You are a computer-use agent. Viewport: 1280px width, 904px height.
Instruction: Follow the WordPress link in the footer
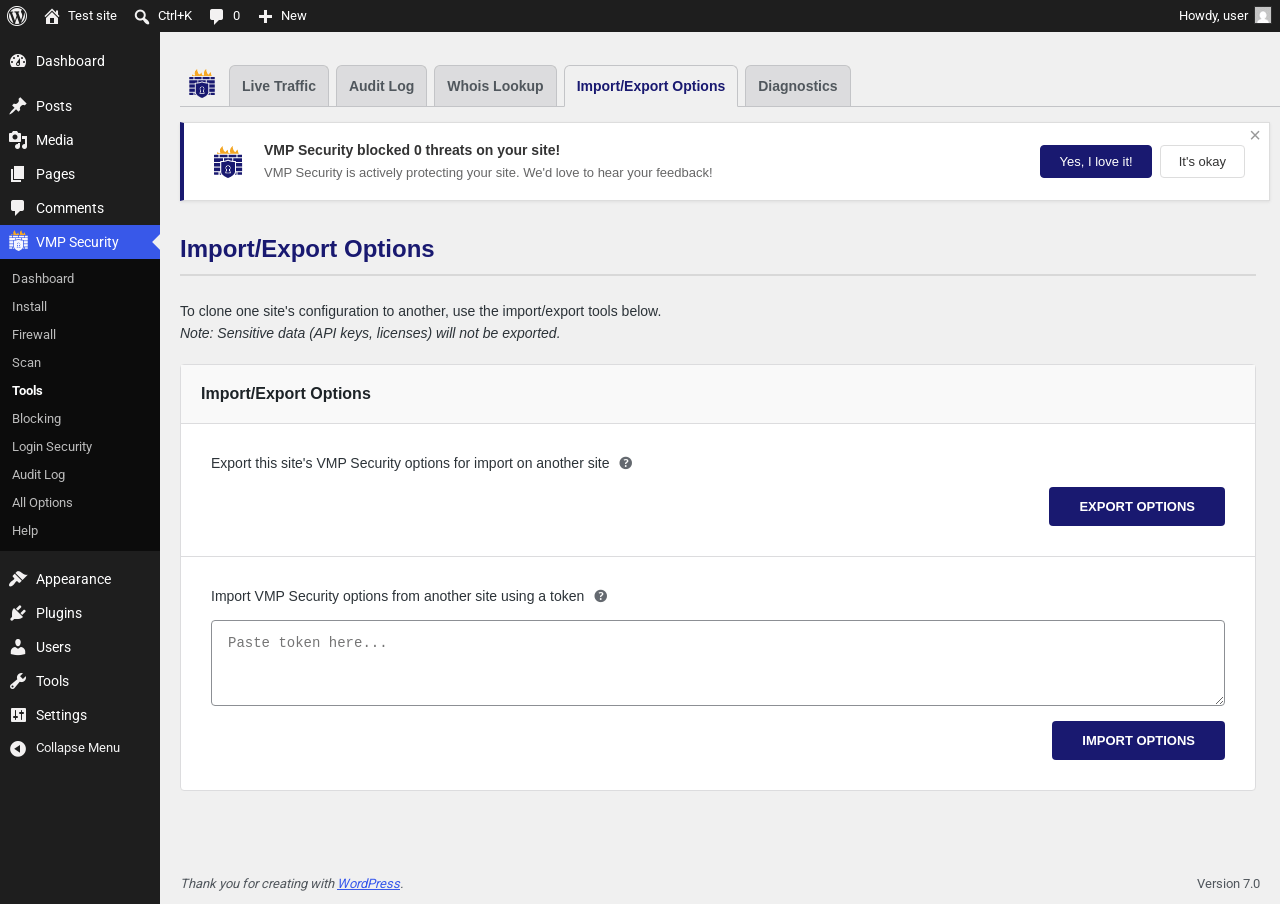369,883
